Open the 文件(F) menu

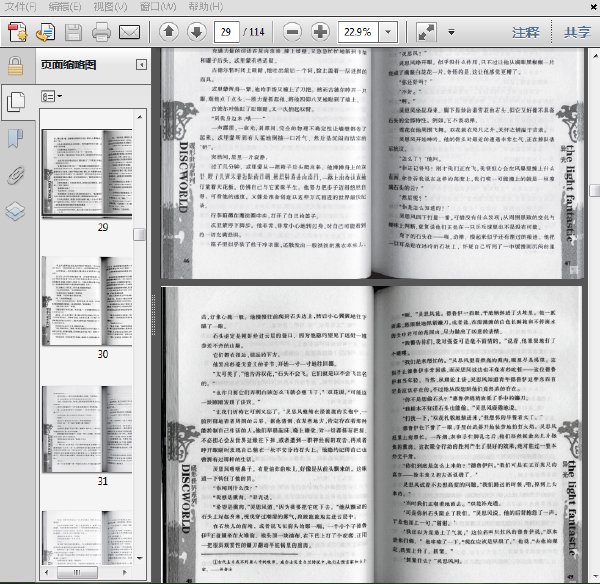(20, 7)
